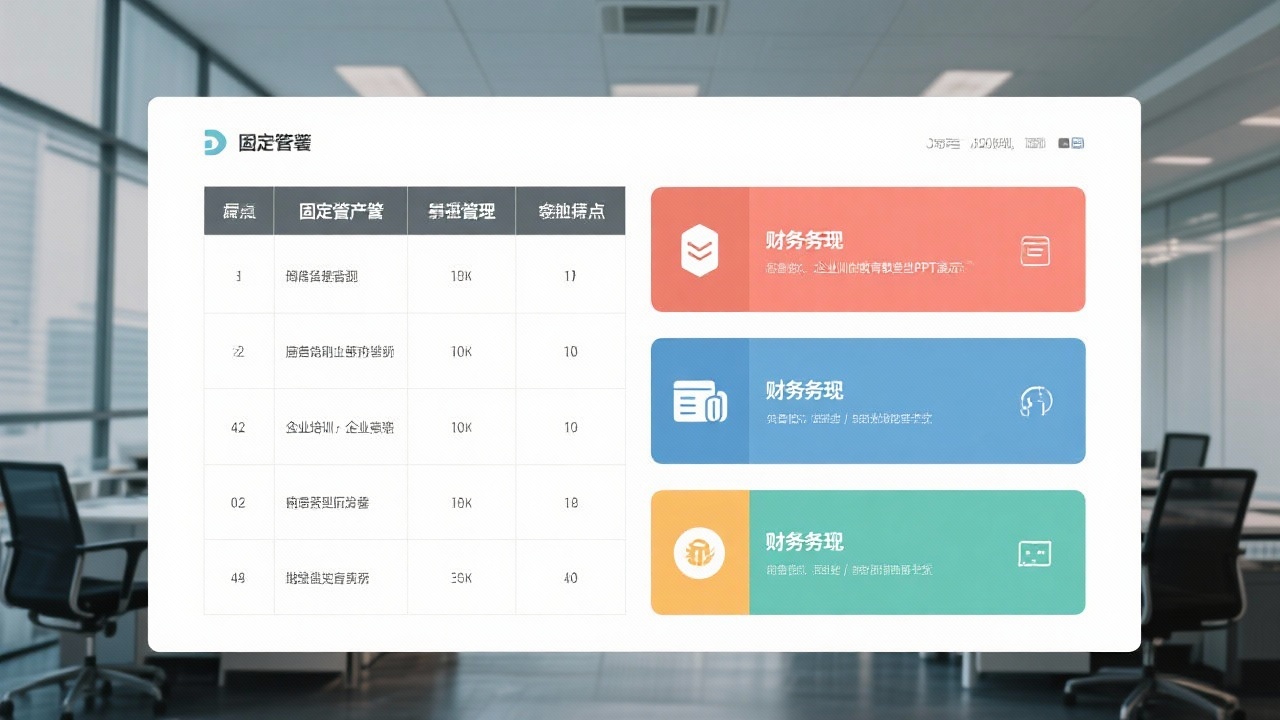This screenshot has height=720, width=1280.
Task: Select the newspaper icon on the blue card
Action: point(699,400)
